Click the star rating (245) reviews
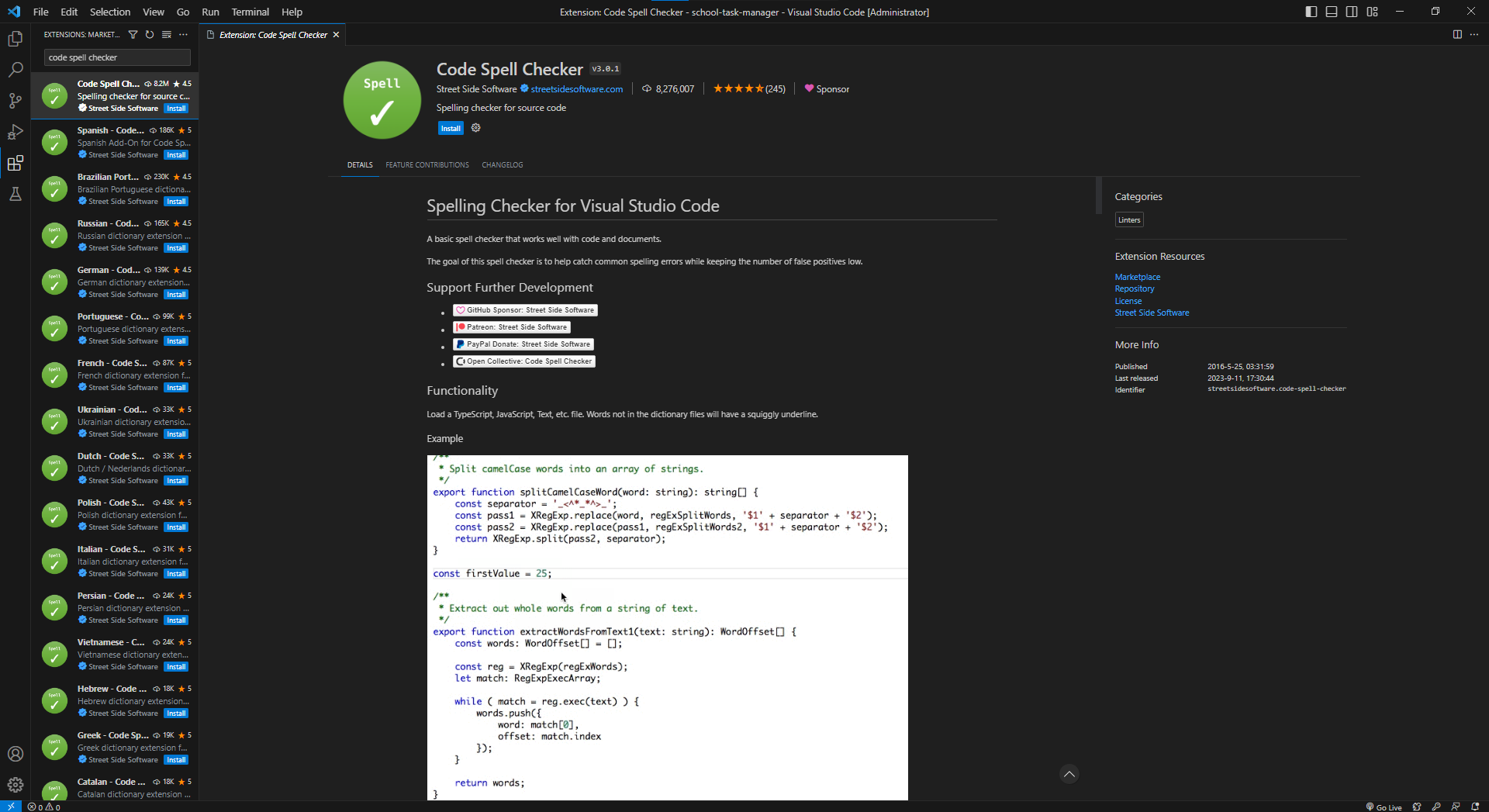The image size is (1489, 812). pyautogui.click(x=749, y=89)
